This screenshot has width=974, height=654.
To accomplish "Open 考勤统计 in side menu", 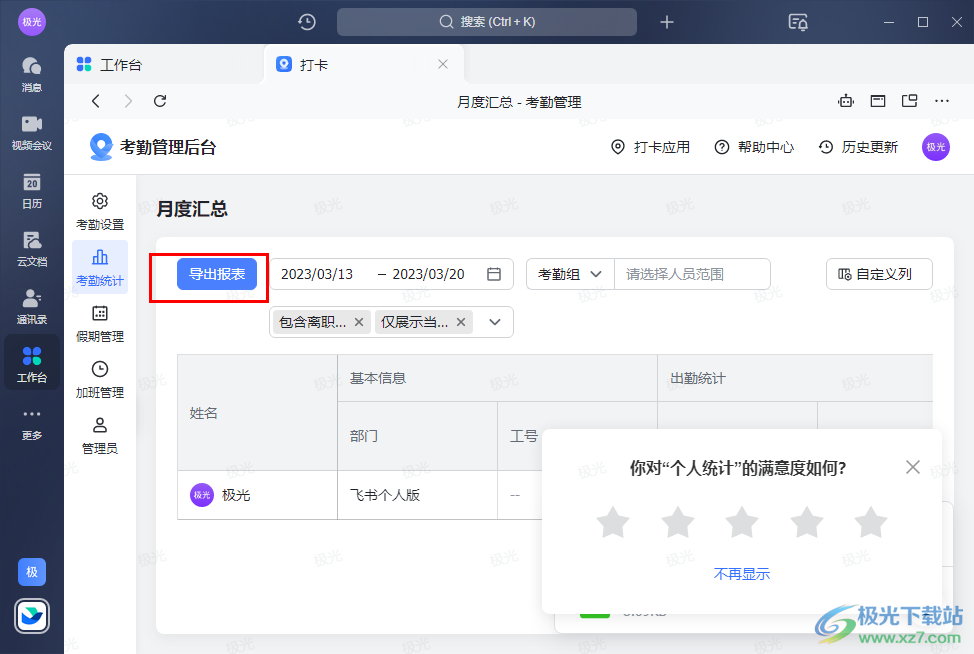I will point(100,267).
